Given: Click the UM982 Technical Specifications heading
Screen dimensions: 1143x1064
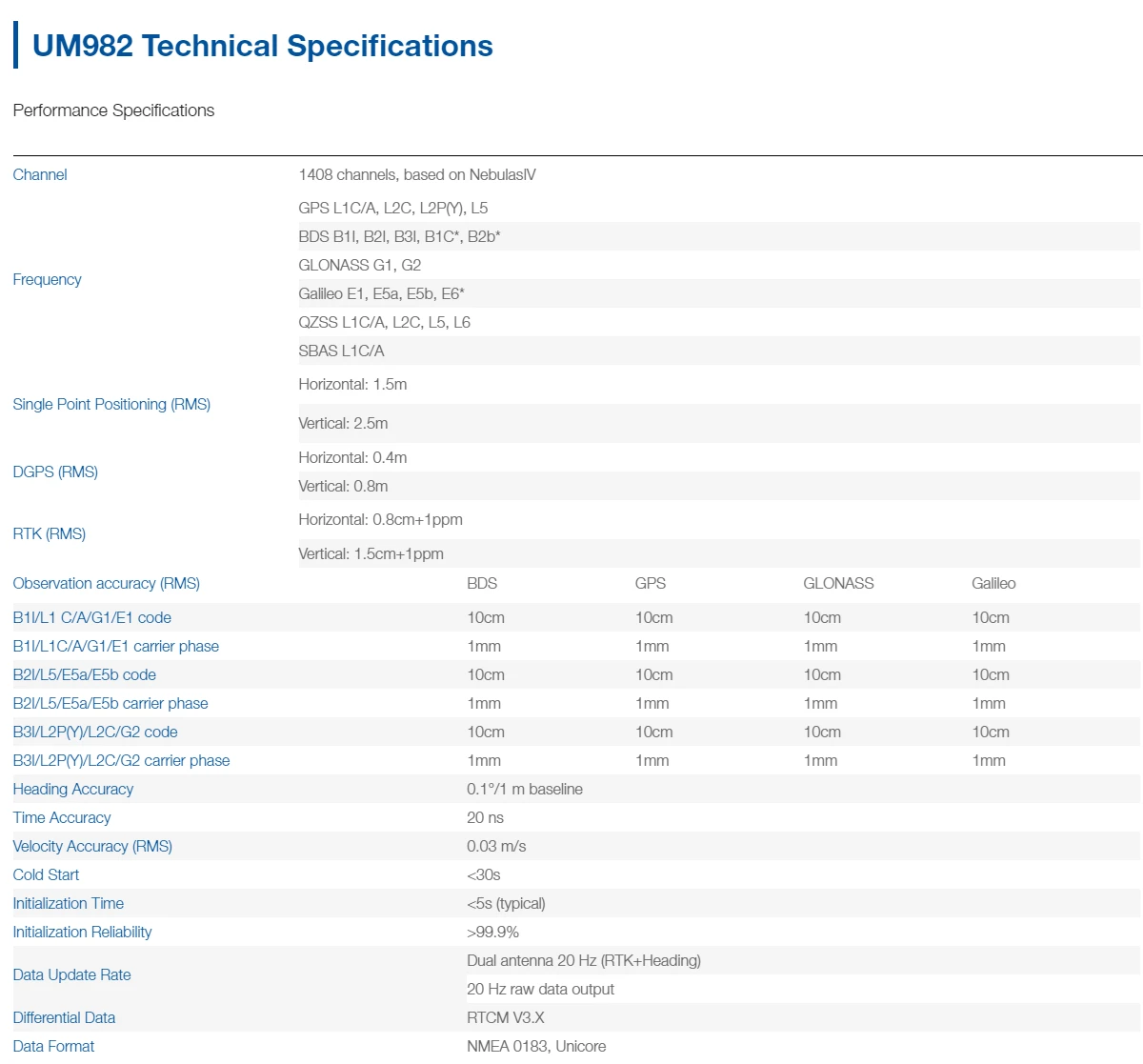Looking at the screenshot, I should (262, 46).
